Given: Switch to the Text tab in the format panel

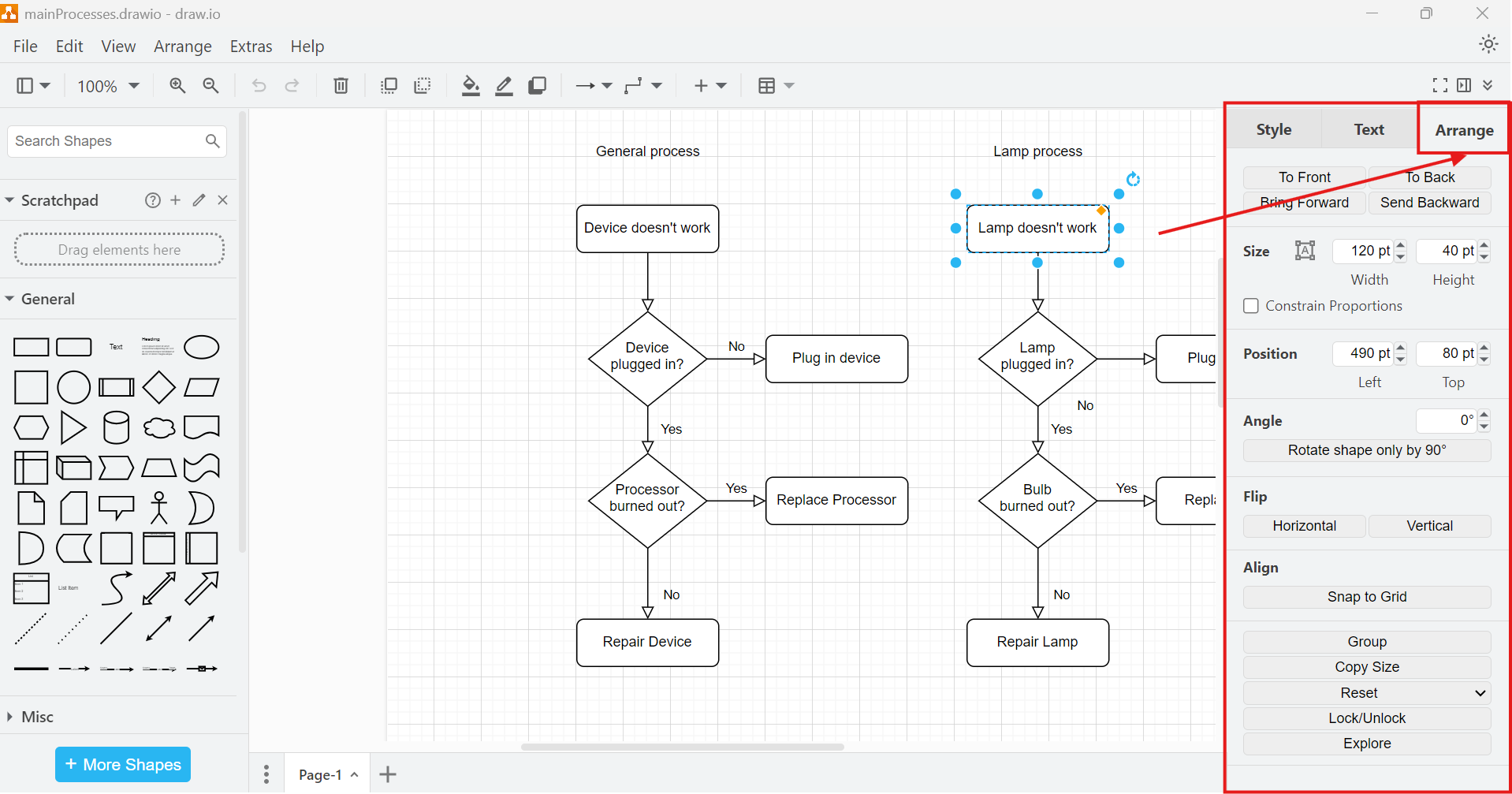Looking at the screenshot, I should pos(1368,129).
